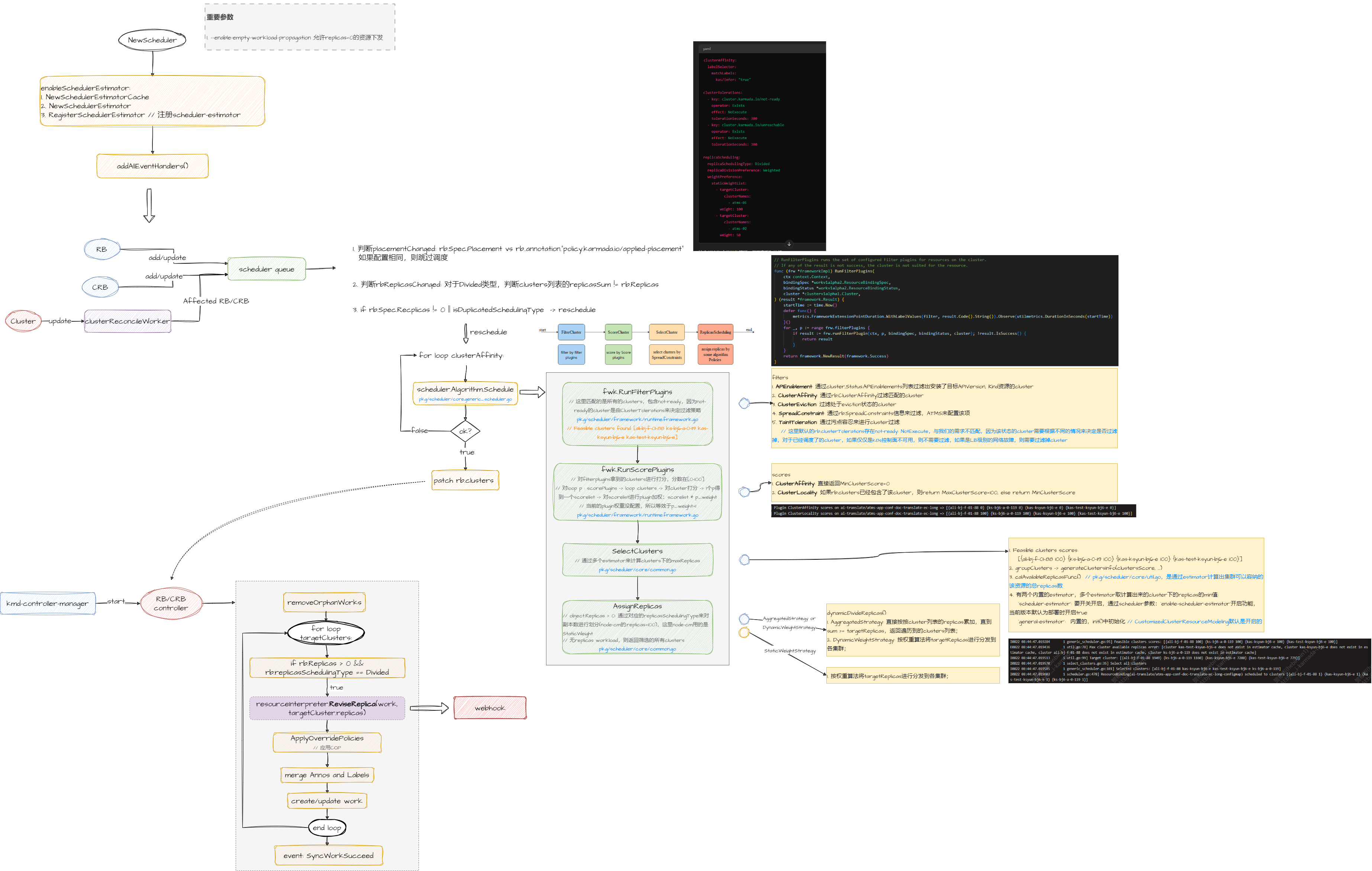Select the blue FilterCluster step box
1372x871 pixels.
571,332
